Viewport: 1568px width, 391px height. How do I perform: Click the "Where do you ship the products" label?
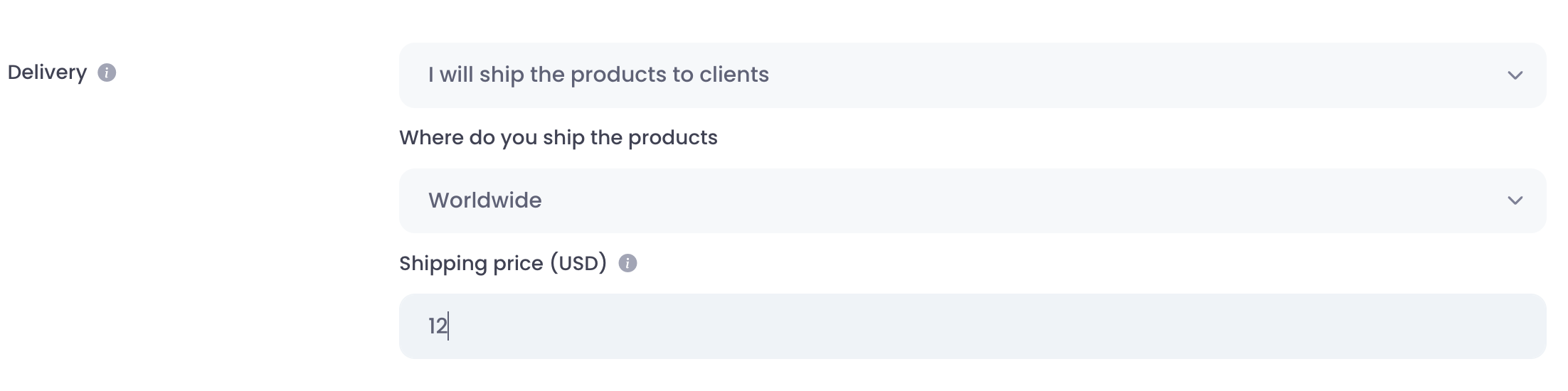tap(558, 137)
